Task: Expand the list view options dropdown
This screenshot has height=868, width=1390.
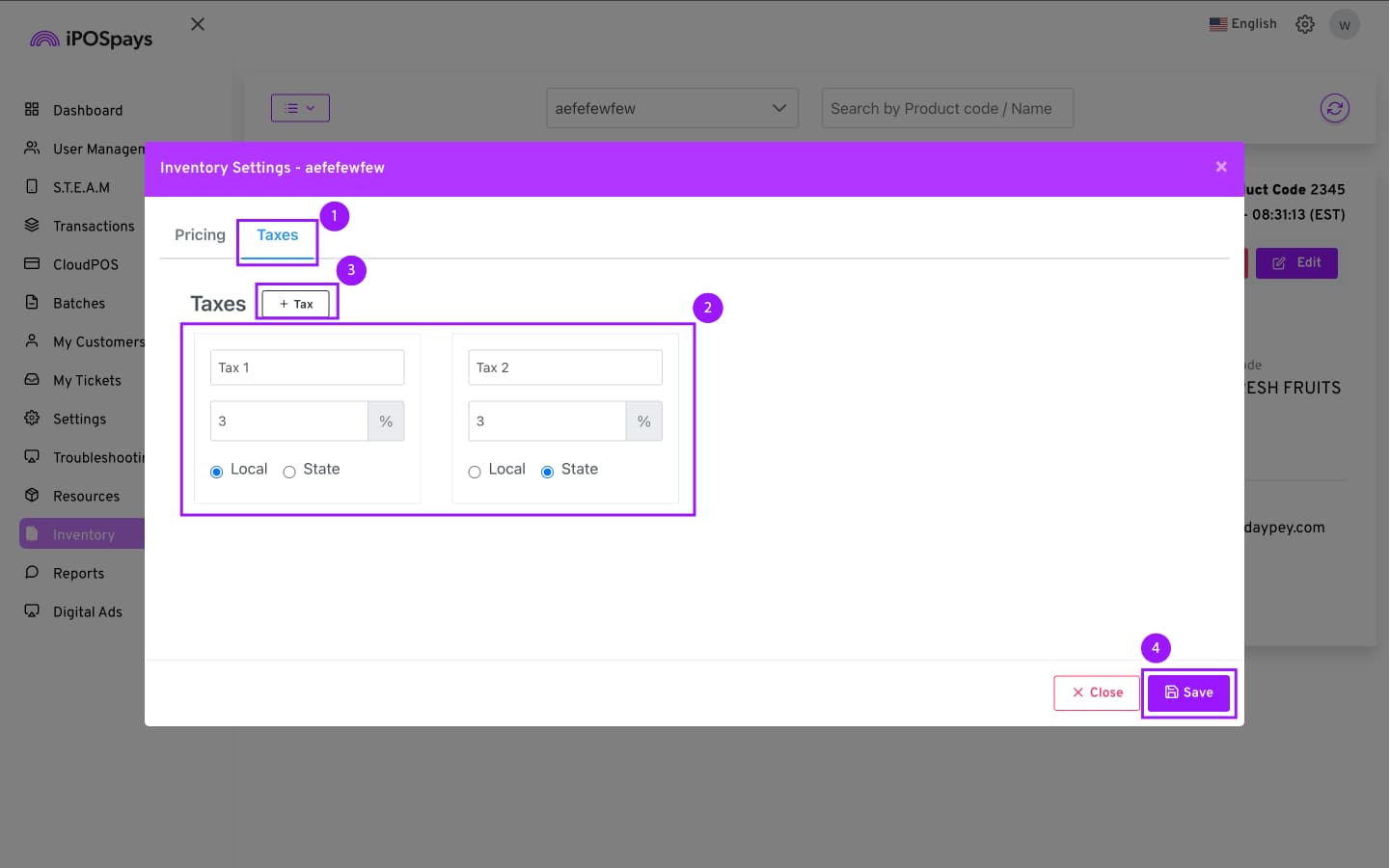Action: [300, 108]
